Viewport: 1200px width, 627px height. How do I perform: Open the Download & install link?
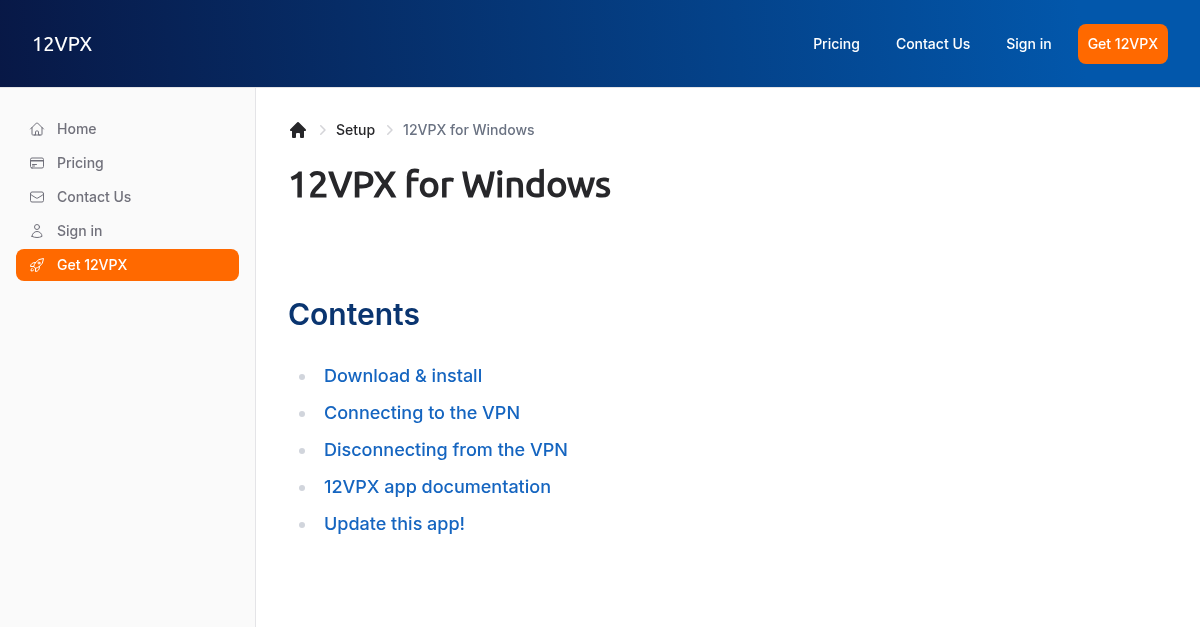[x=403, y=375]
